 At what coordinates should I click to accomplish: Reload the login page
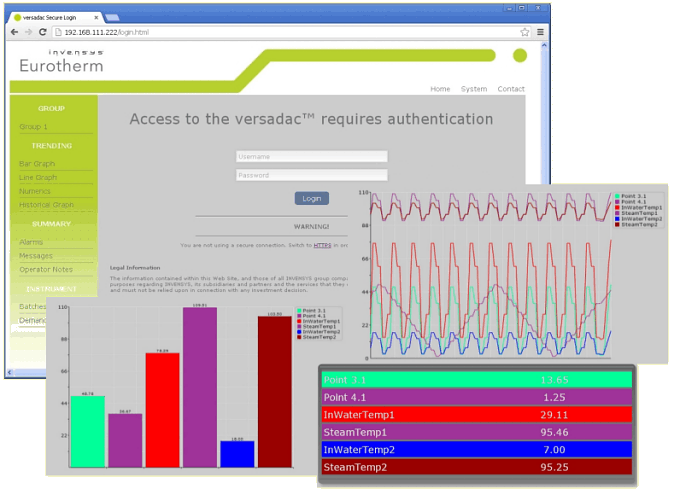[x=42, y=32]
